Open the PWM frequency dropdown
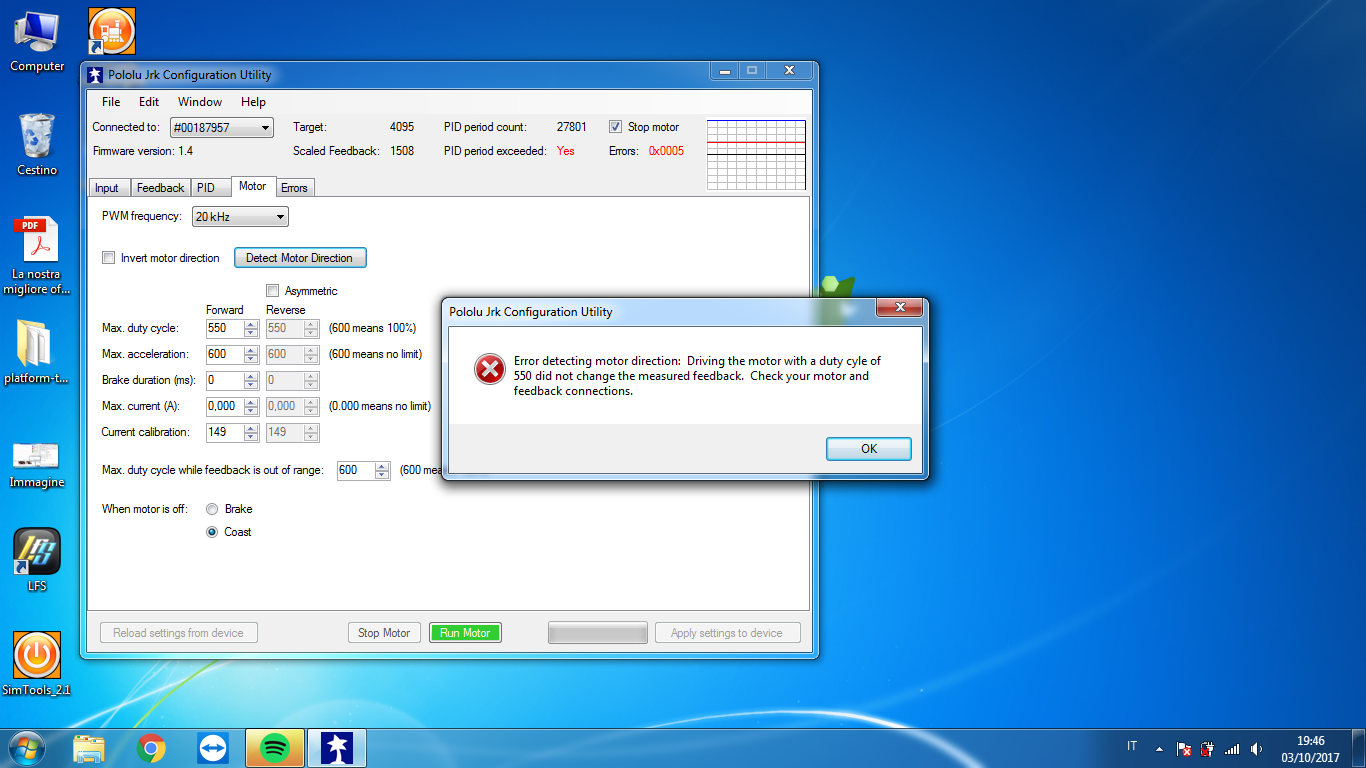1366x768 pixels. [x=240, y=216]
